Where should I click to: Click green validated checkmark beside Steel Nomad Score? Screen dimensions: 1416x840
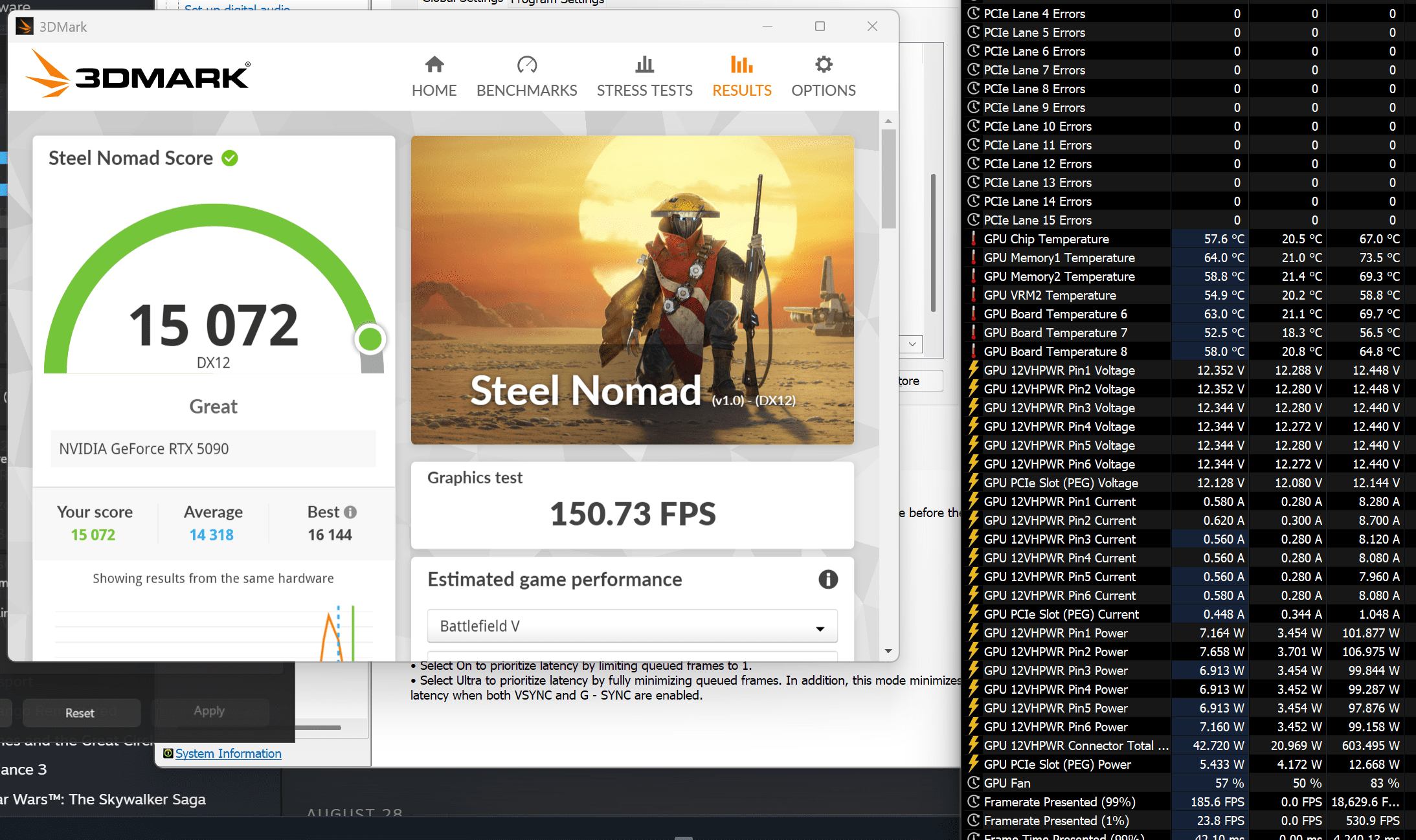230,158
